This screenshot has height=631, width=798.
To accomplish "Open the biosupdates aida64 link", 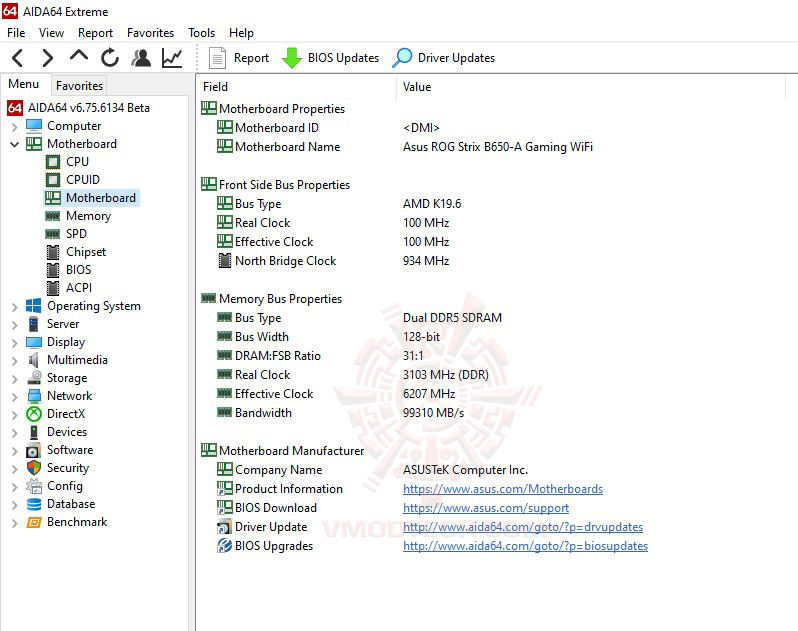I will click(x=525, y=546).
